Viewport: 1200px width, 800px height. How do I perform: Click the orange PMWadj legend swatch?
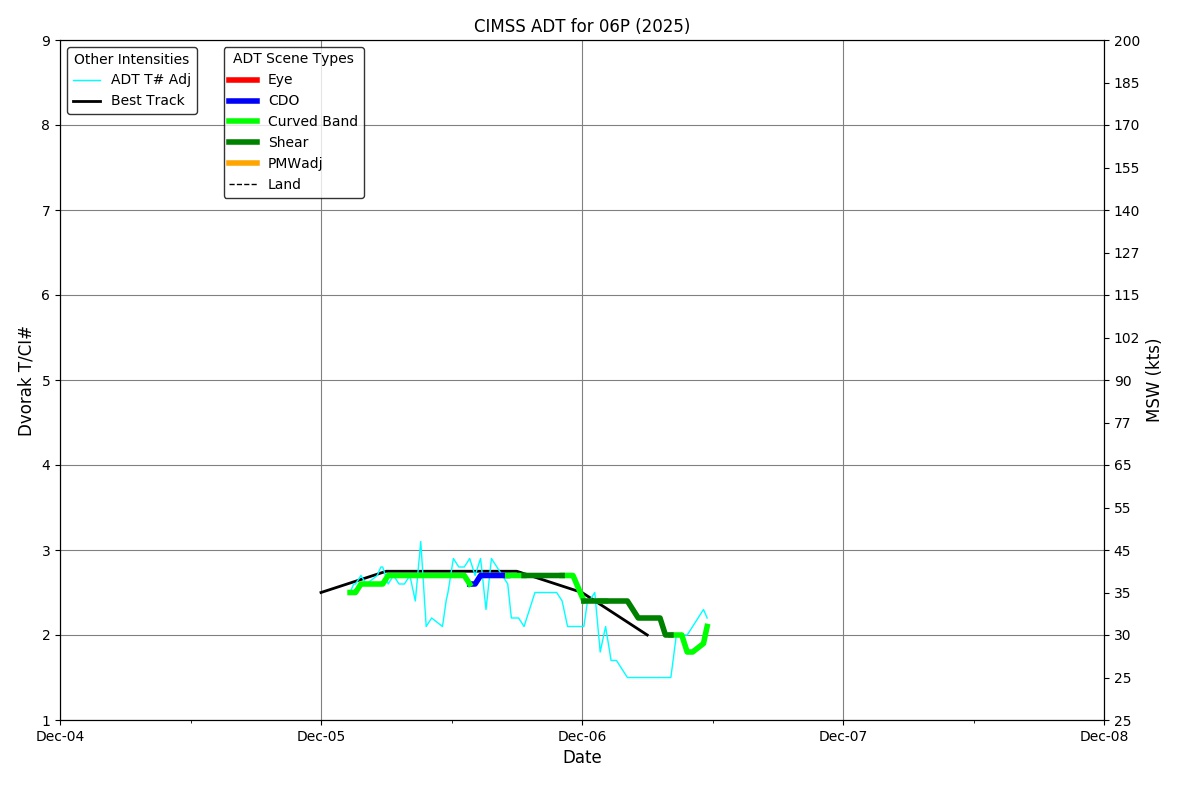click(x=243, y=164)
